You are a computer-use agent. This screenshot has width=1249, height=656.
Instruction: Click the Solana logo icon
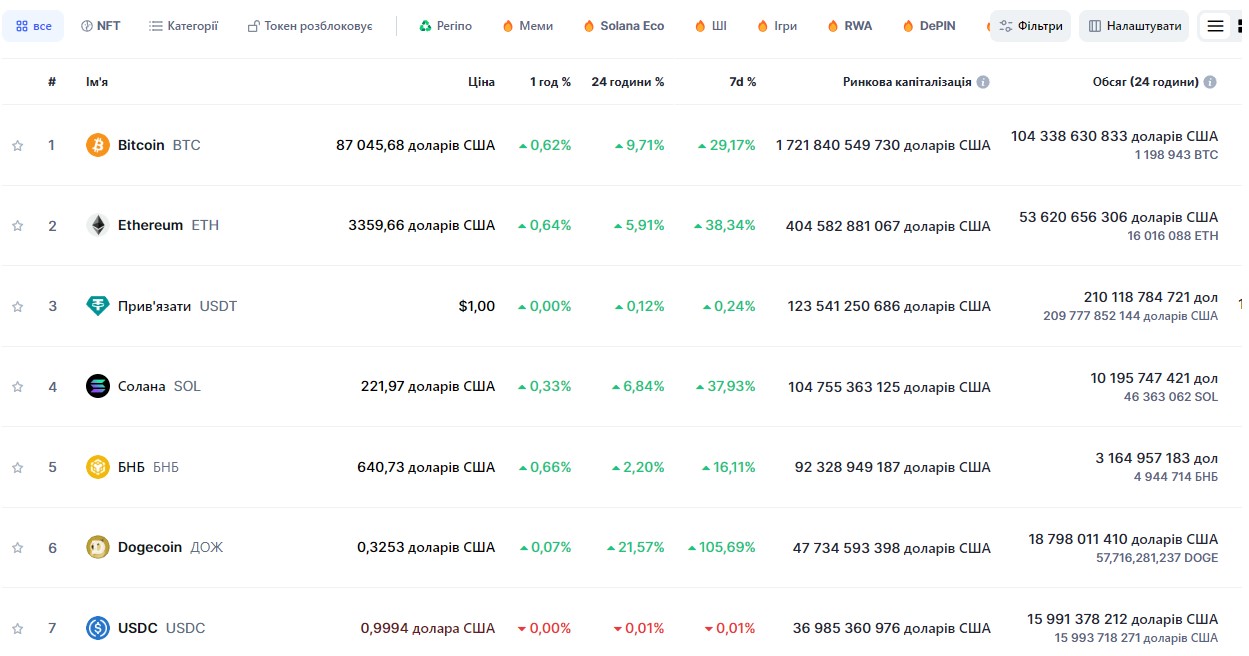97,386
